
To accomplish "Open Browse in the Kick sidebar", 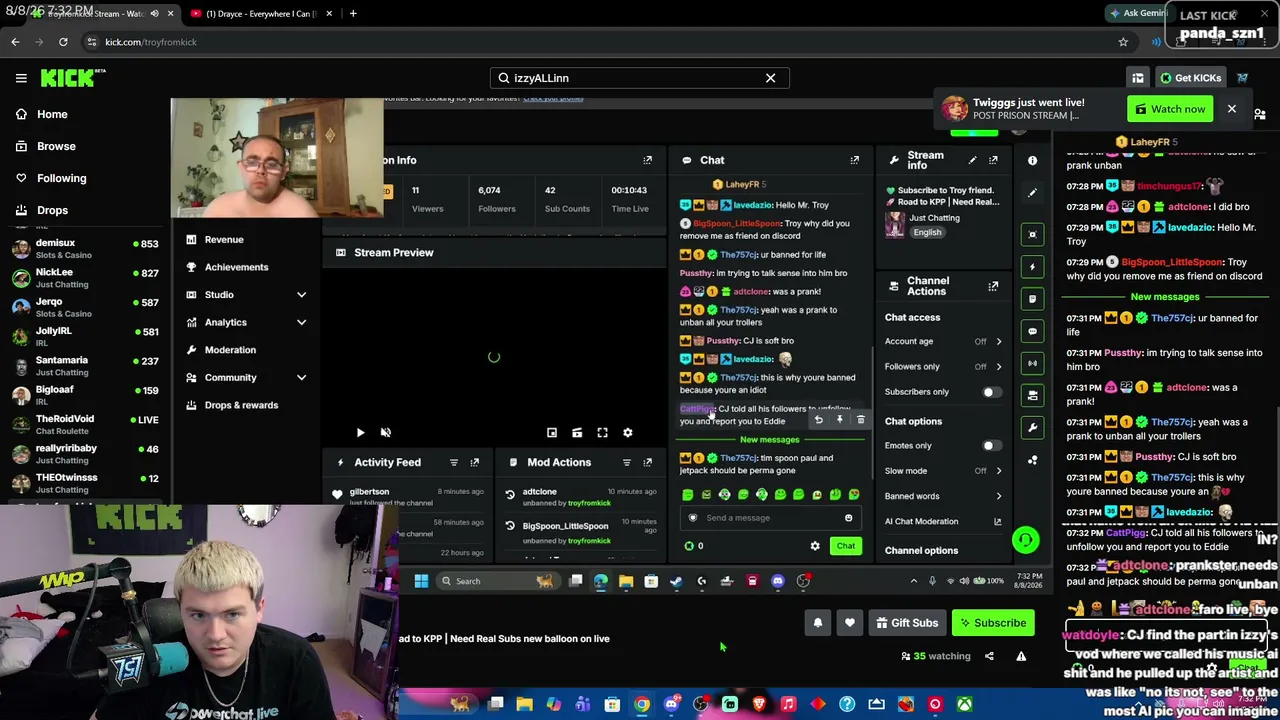I will pos(56,146).
